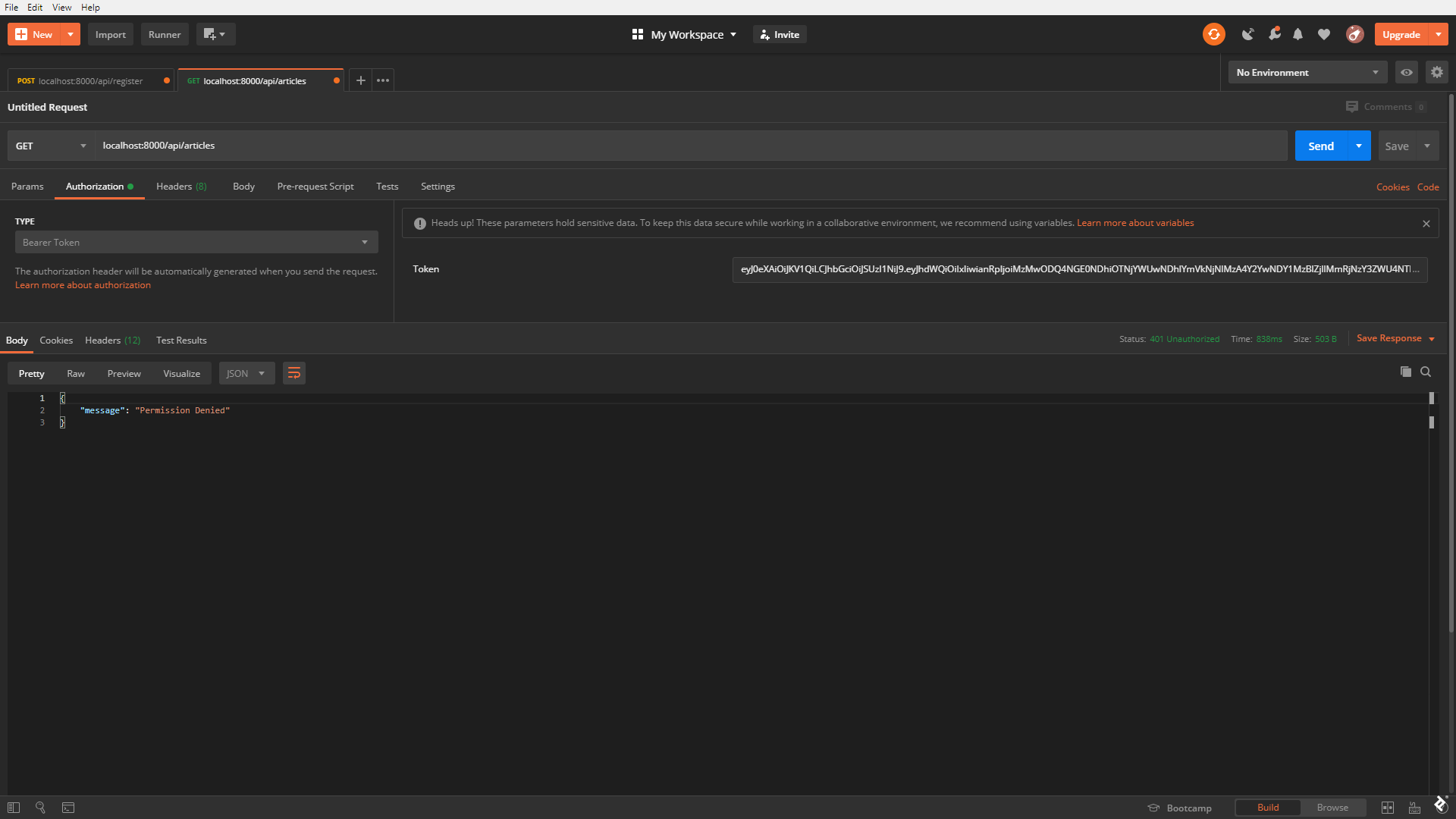Toggle the sidebar panel
Screen dimensions: 1456x819
(x=13, y=808)
